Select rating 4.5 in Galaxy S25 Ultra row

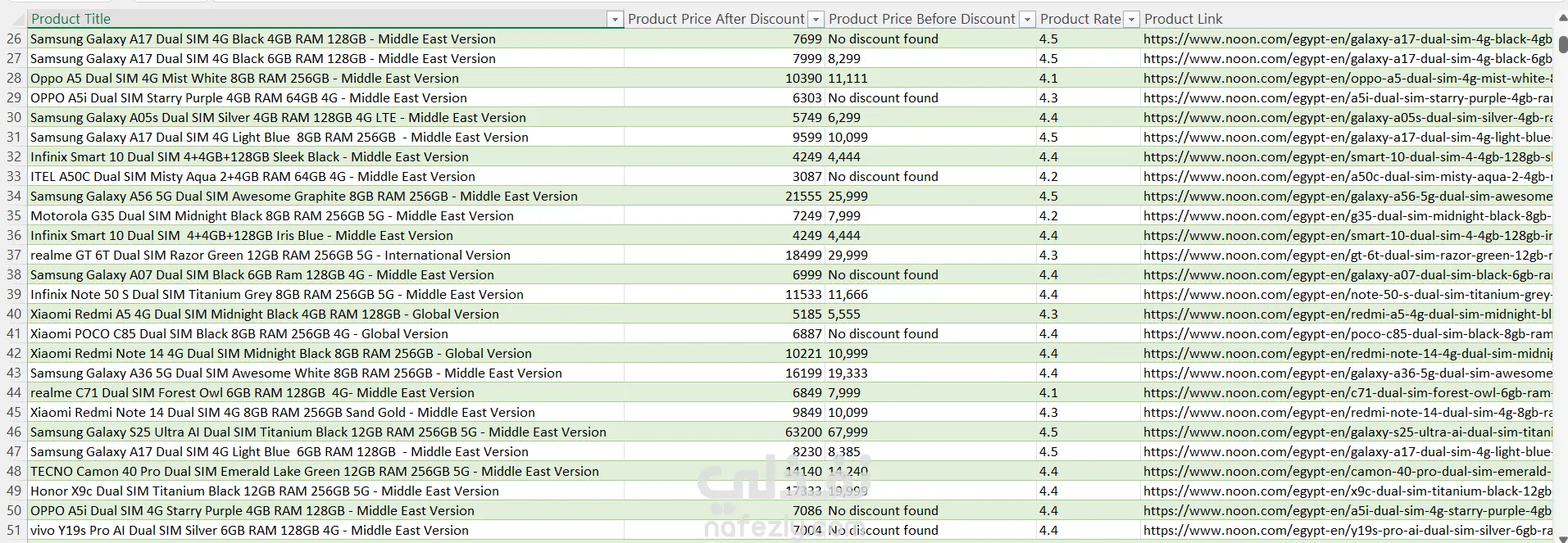[1089, 432]
